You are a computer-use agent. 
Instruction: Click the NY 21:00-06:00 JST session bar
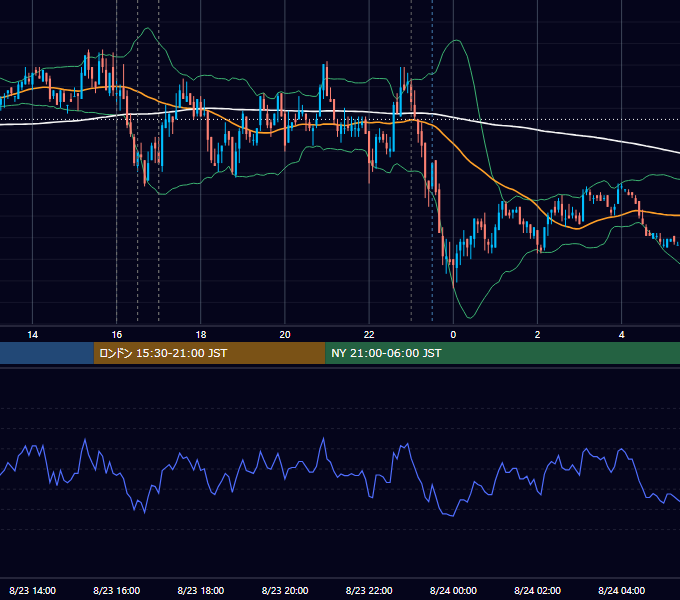[x=503, y=353]
